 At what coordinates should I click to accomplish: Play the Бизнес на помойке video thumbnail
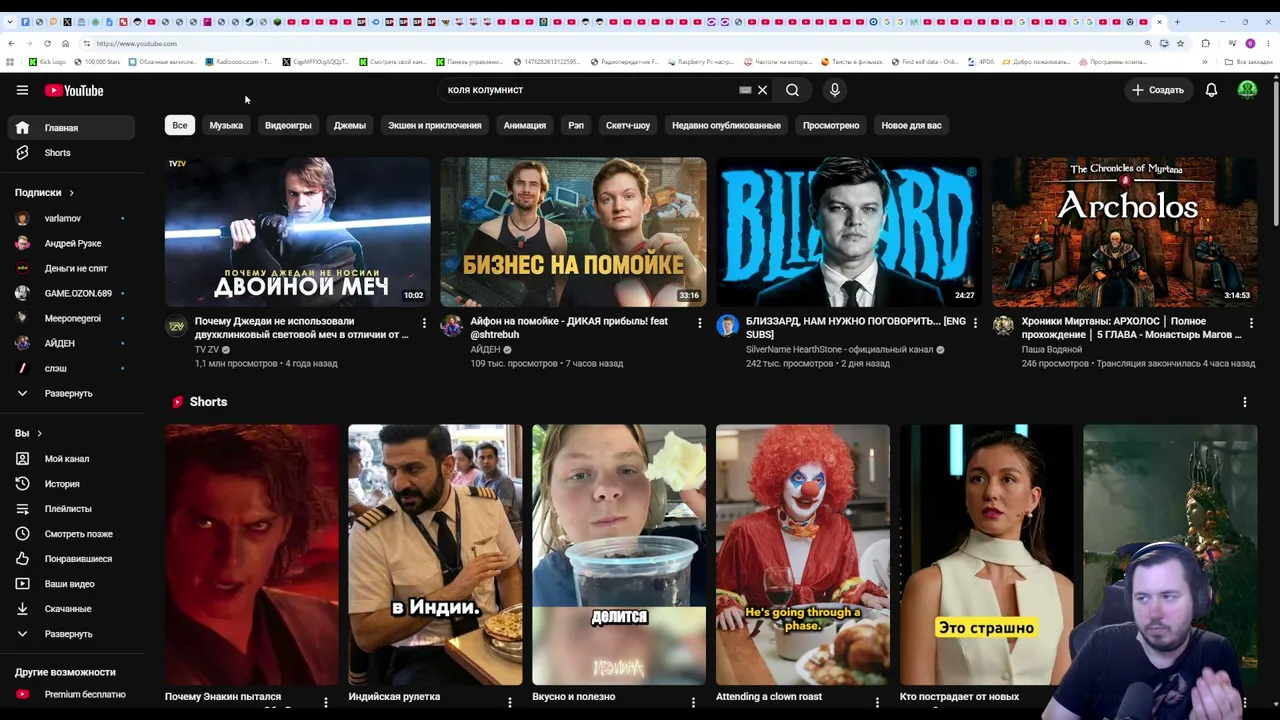pyautogui.click(x=573, y=231)
